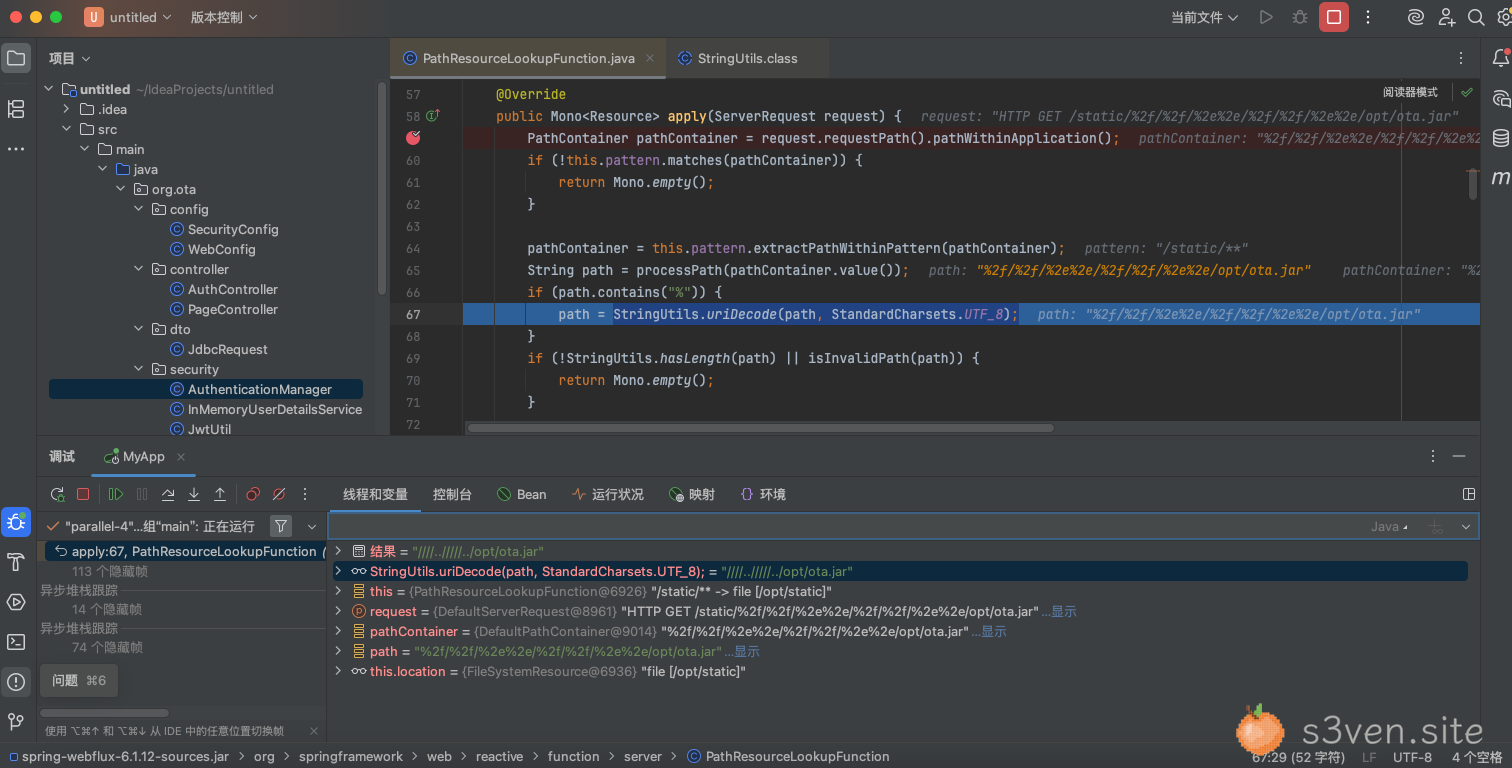Switch to 运行状况 tab
Viewport: 1512px width, 768px height.
[x=608, y=494]
